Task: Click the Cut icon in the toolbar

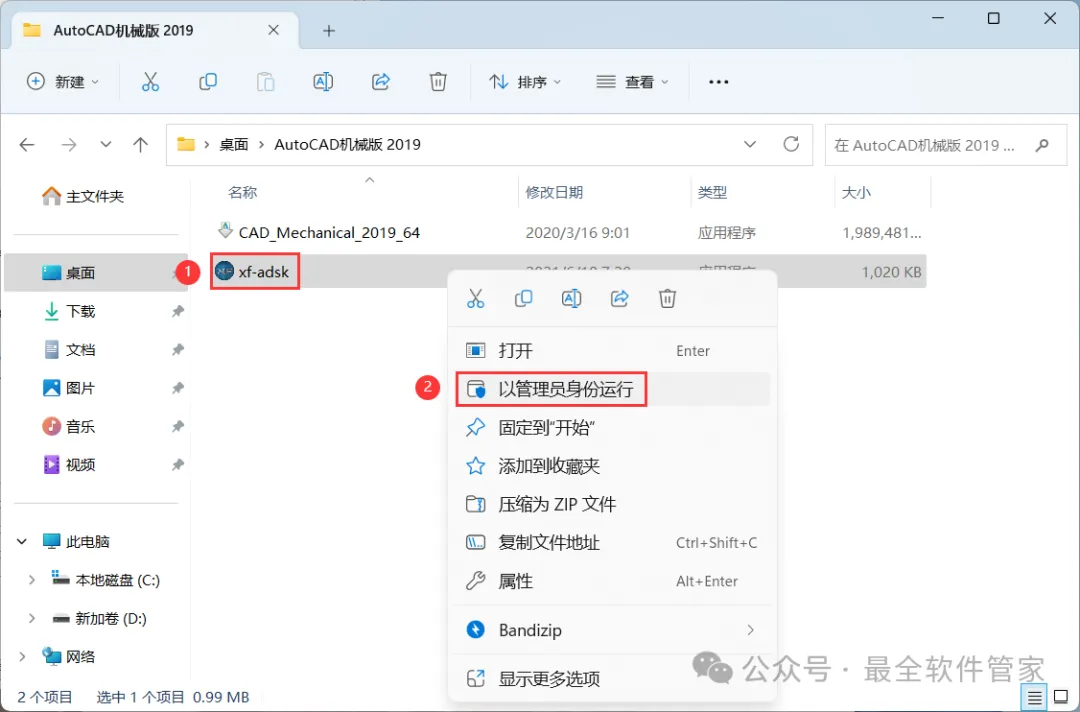Action: tap(150, 82)
